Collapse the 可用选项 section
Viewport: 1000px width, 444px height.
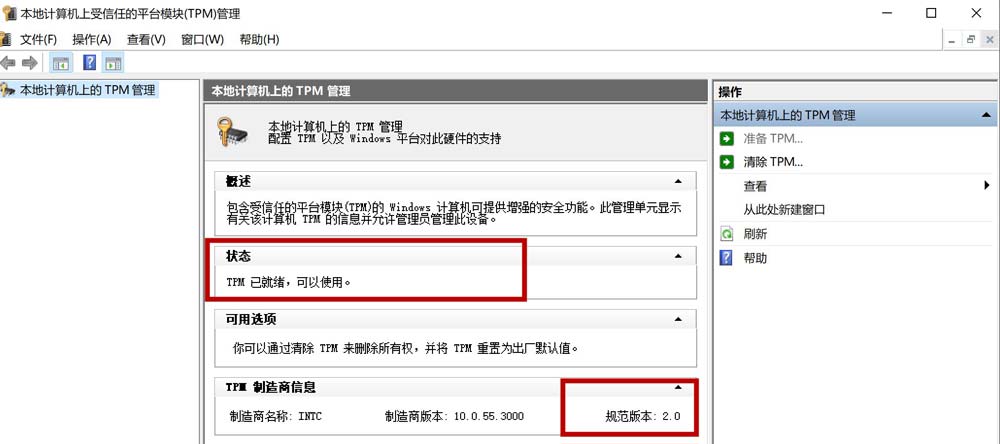[x=678, y=319]
